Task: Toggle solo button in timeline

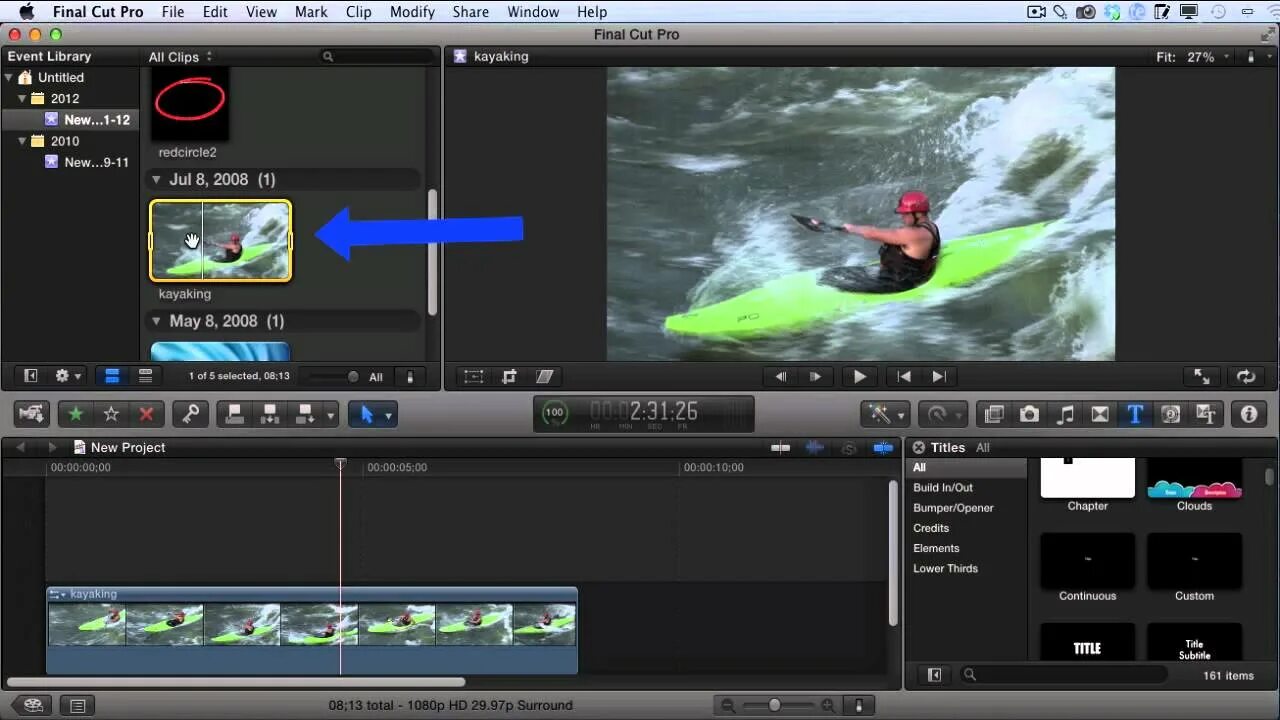Action: click(x=849, y=448)
